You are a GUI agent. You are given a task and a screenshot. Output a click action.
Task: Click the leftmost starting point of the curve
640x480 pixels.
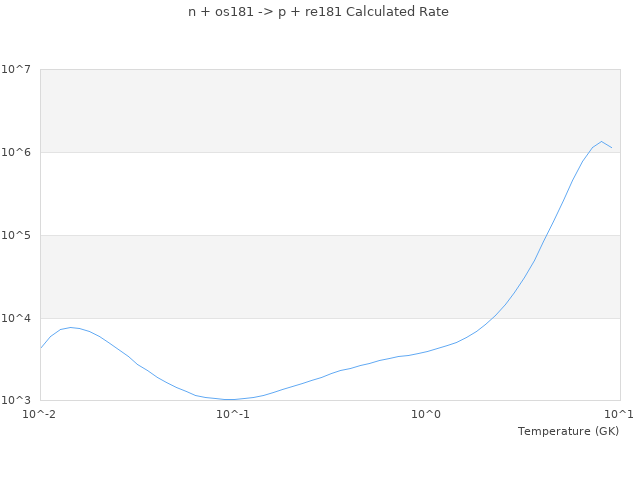(40, 348)
